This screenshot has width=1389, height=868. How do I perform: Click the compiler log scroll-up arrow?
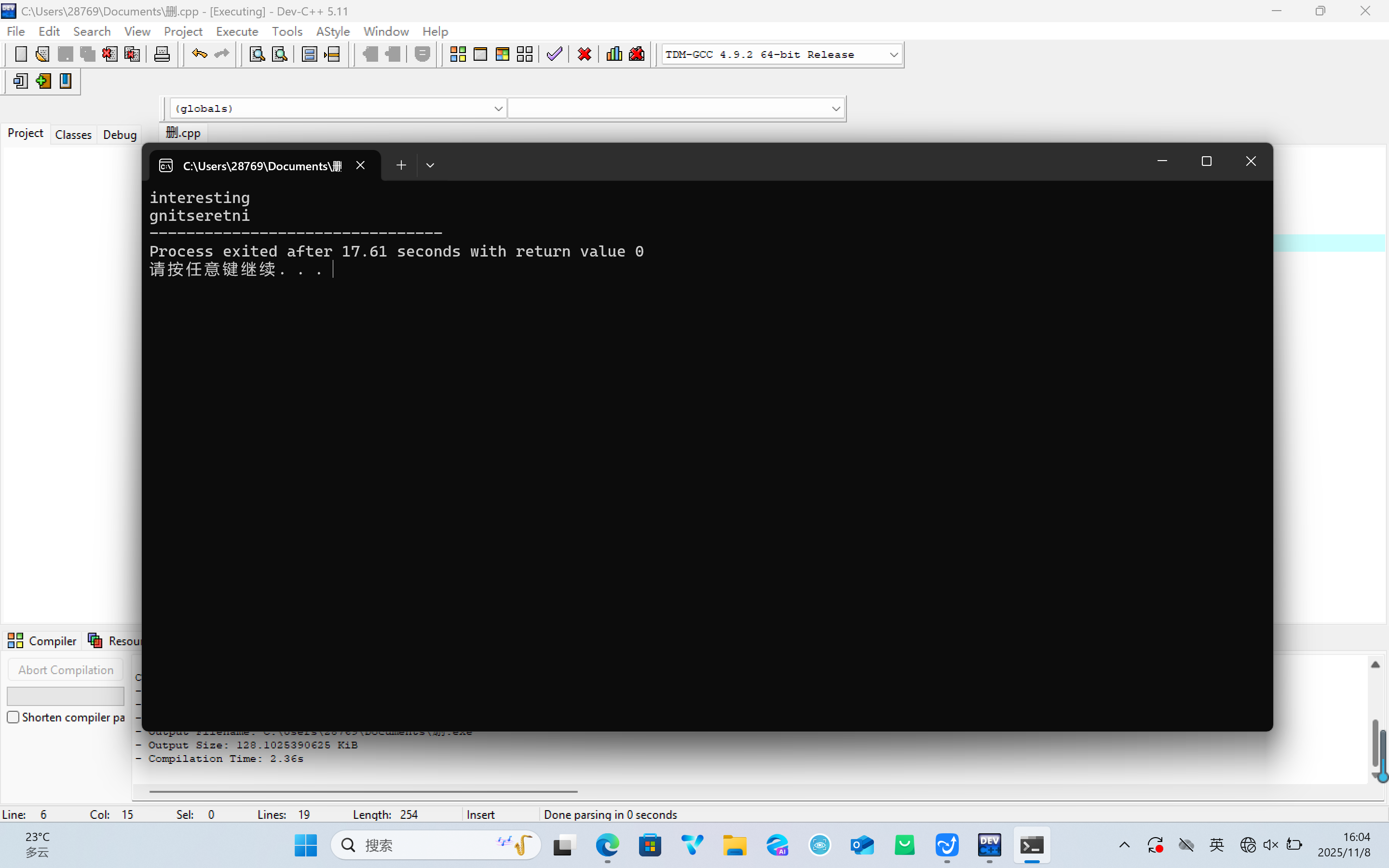click(x=1375, y=665)
